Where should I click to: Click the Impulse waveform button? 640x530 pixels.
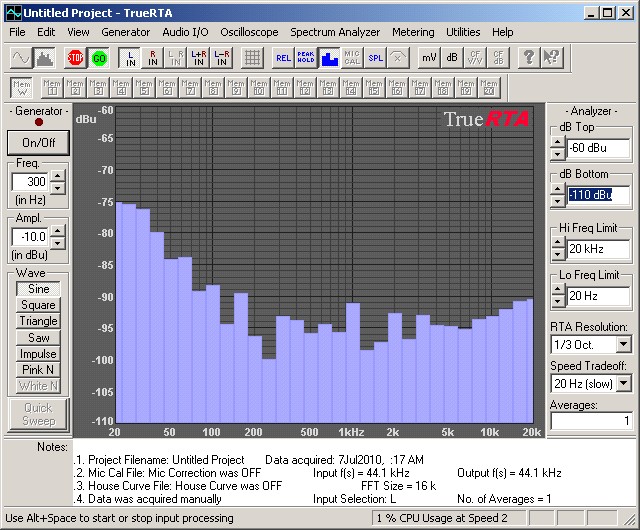38,353
